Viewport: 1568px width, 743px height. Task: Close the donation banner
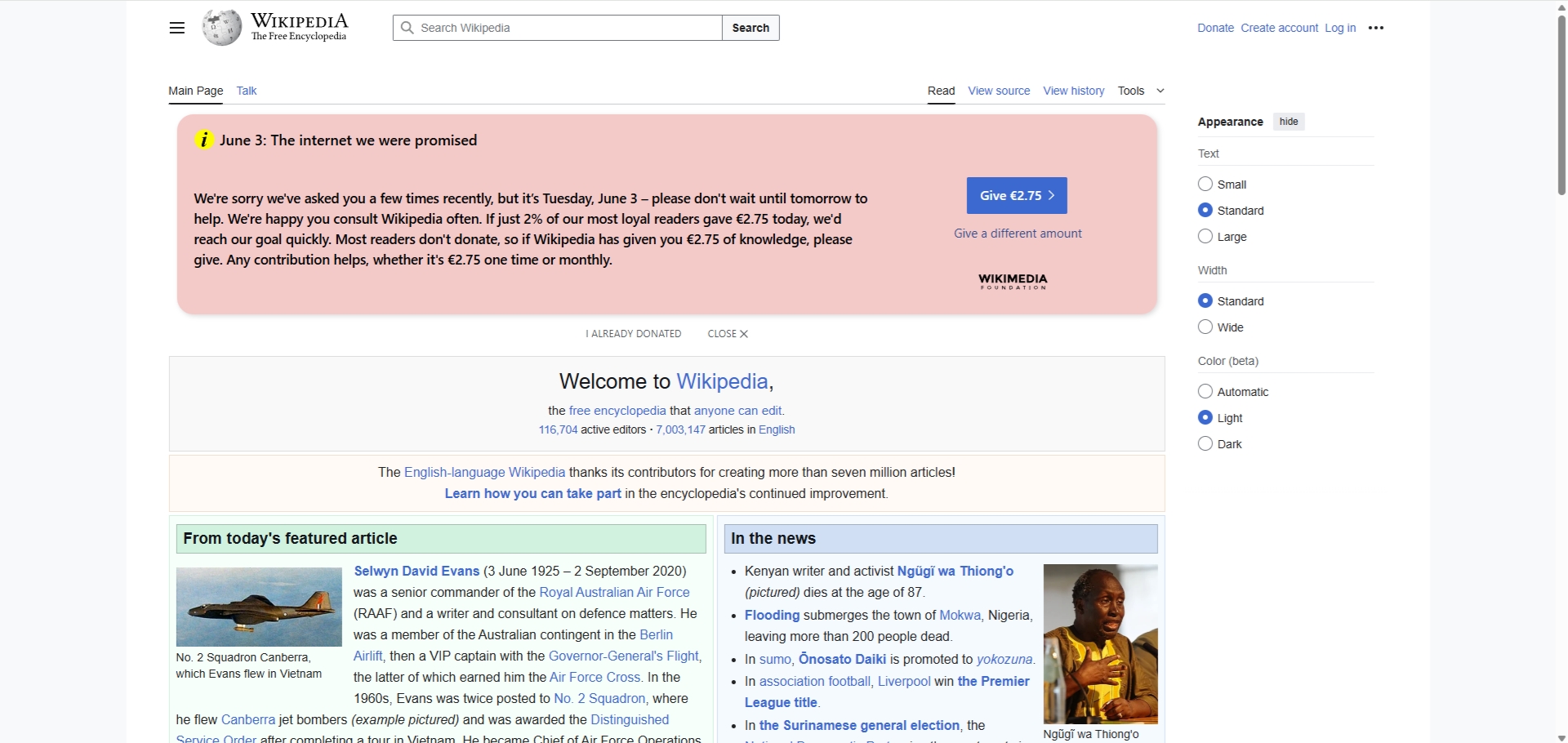pyautogui.click(x=728, y=334)
